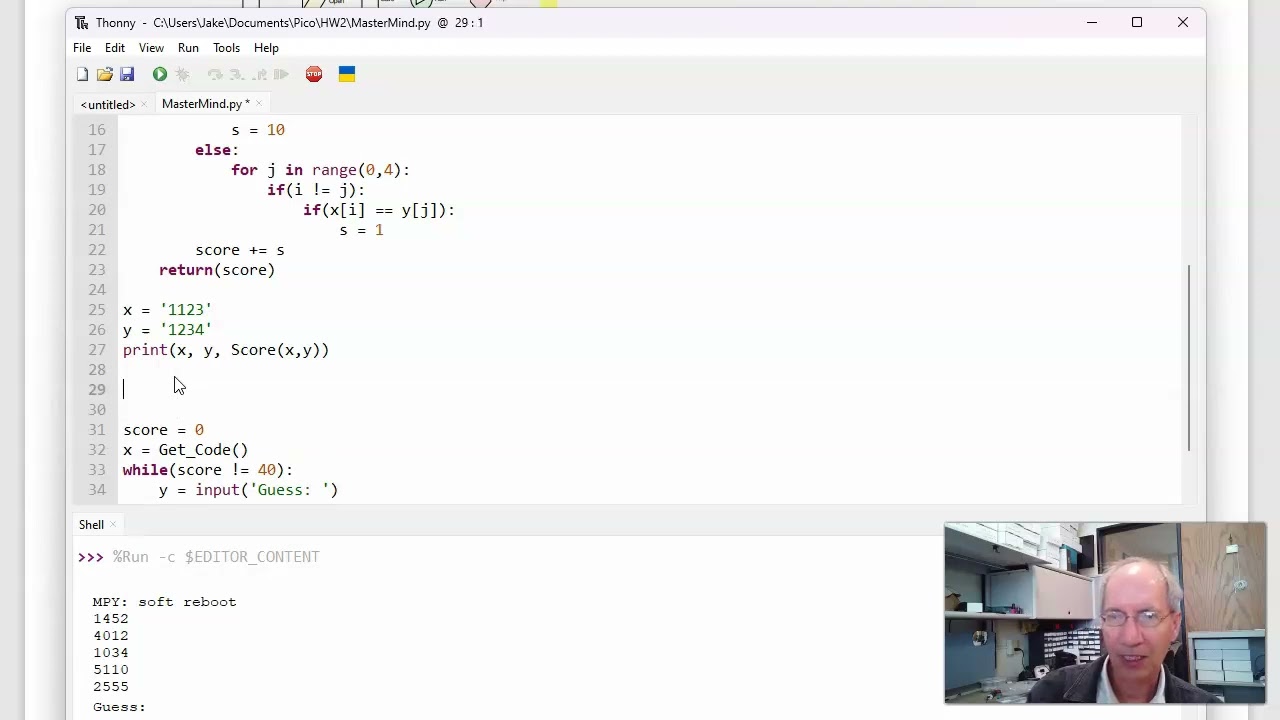The image size is (1280, 720).
Task: Open the View menu
Action: tap(151, 48)
